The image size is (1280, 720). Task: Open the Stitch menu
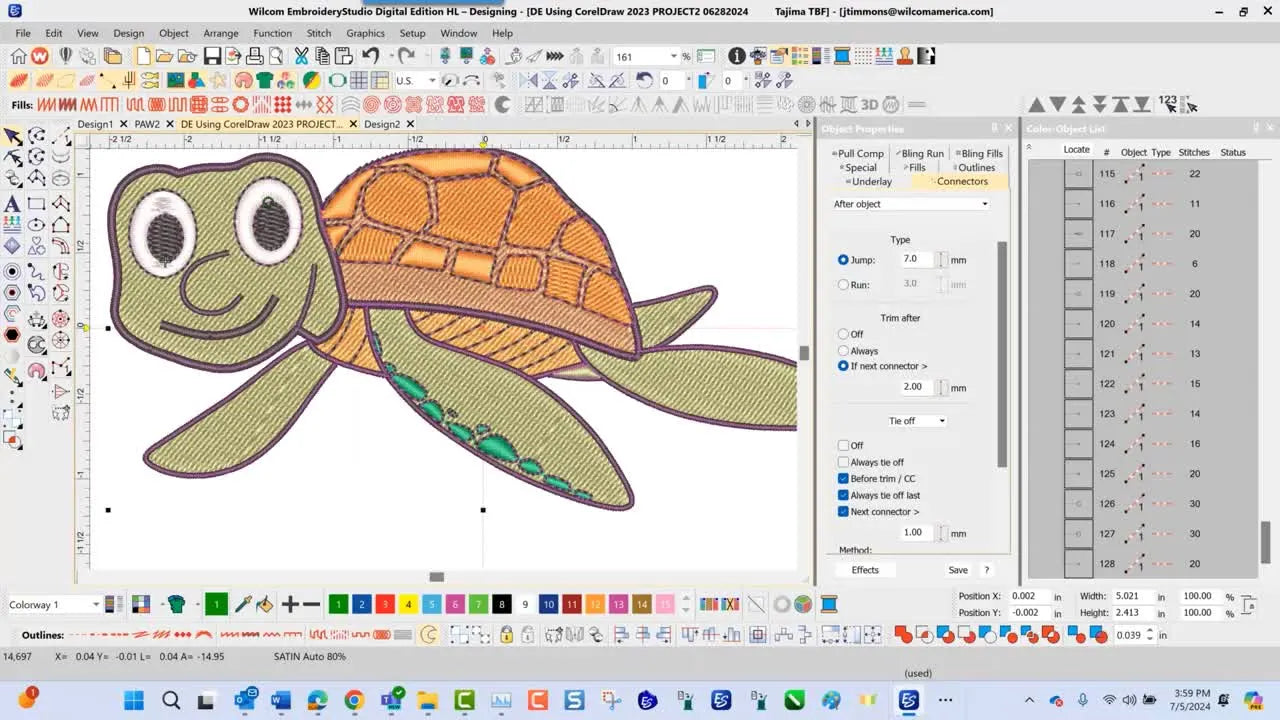tap(318, 33)
